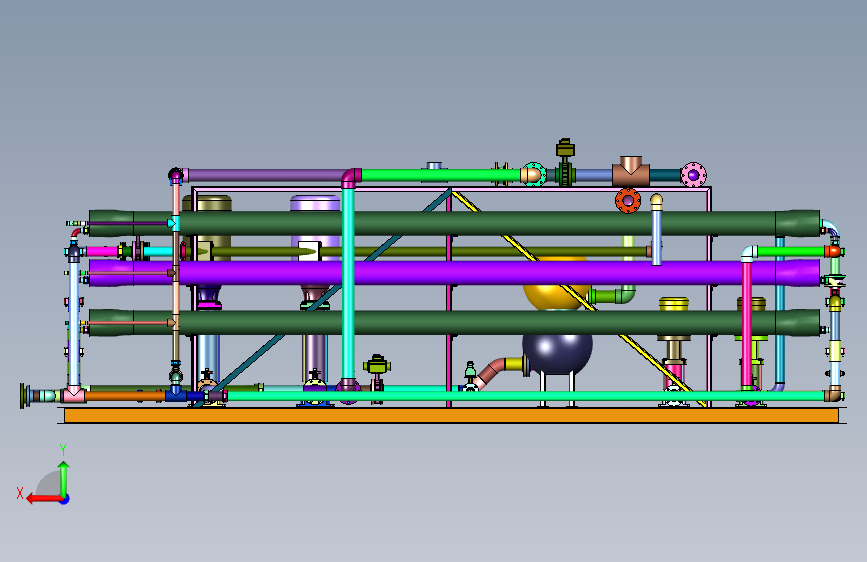Select the upper dark green horizontal vessel
The height and width of the screenshot is (562, 867).
point(454,223)
